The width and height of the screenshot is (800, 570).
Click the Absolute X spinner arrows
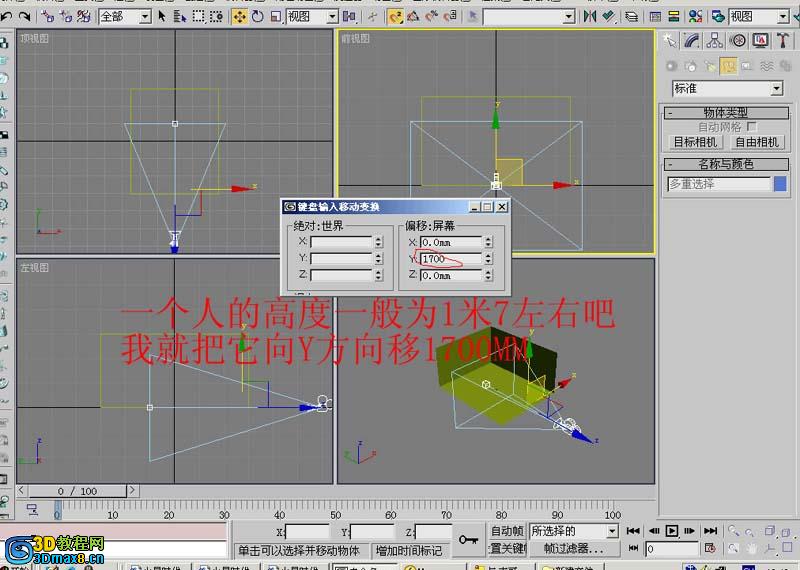click(378, 242)
